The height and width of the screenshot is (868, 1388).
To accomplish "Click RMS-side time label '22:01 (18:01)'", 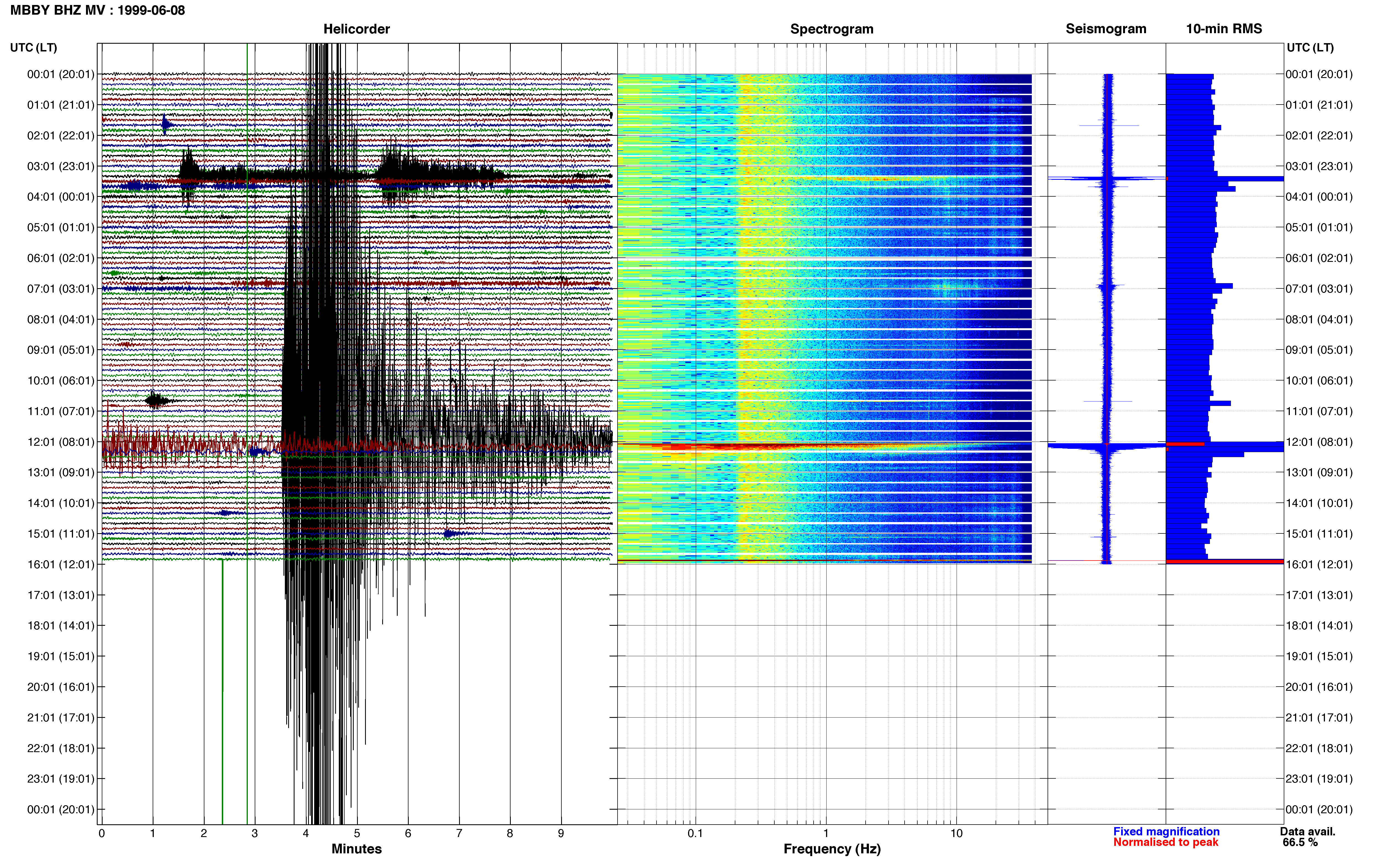I will coord(1319,749).
